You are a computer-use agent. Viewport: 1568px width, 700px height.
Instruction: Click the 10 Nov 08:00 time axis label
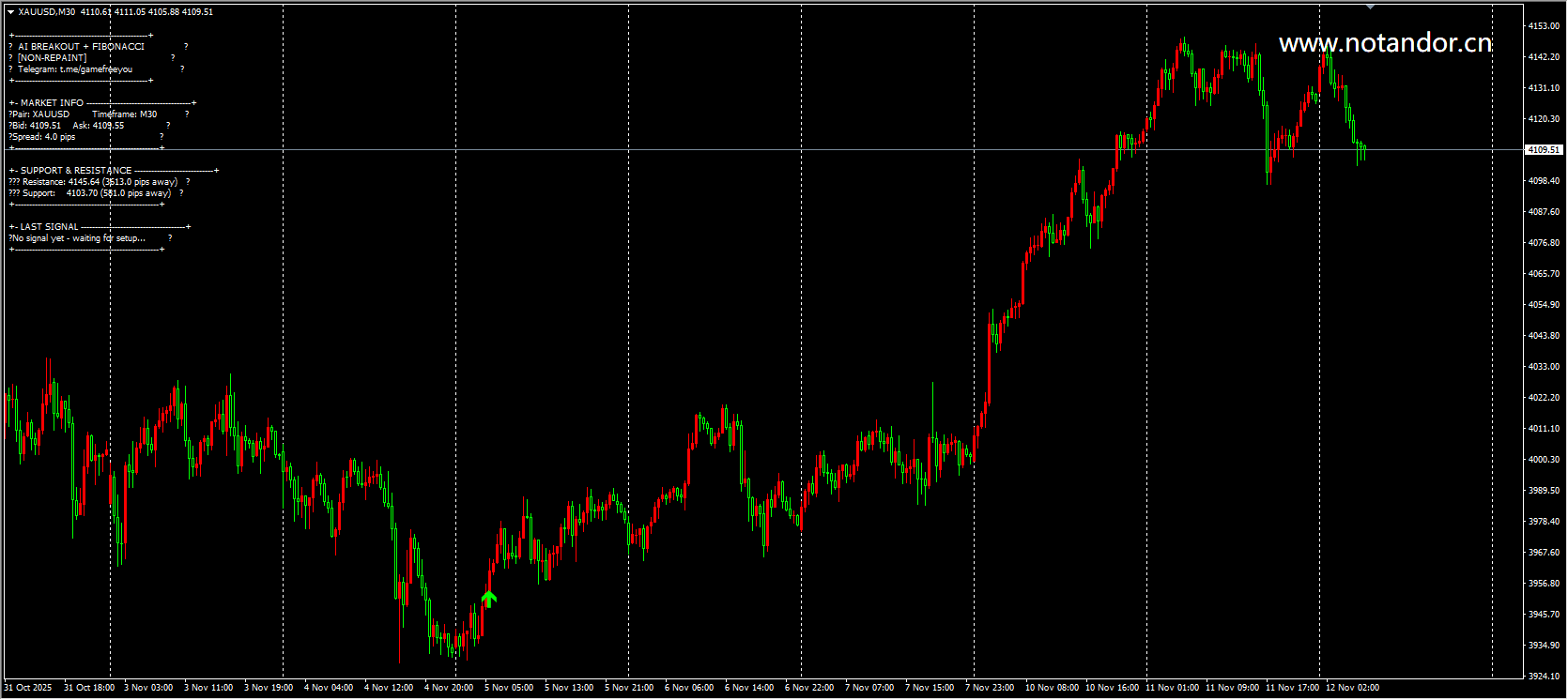click(x=1052, y=688)
